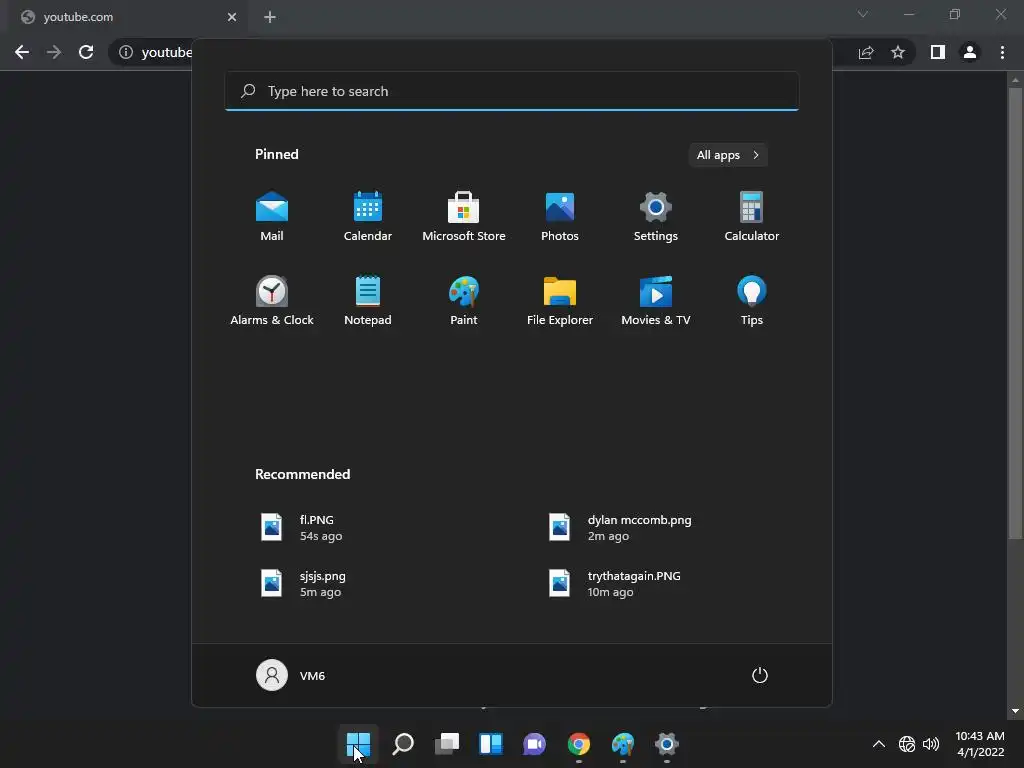Image resolution: width=1024 pixels, height=768 pixels.
Task: Open Task View on the taskbar
Action: pyautogui.click(x=447, y=744)
